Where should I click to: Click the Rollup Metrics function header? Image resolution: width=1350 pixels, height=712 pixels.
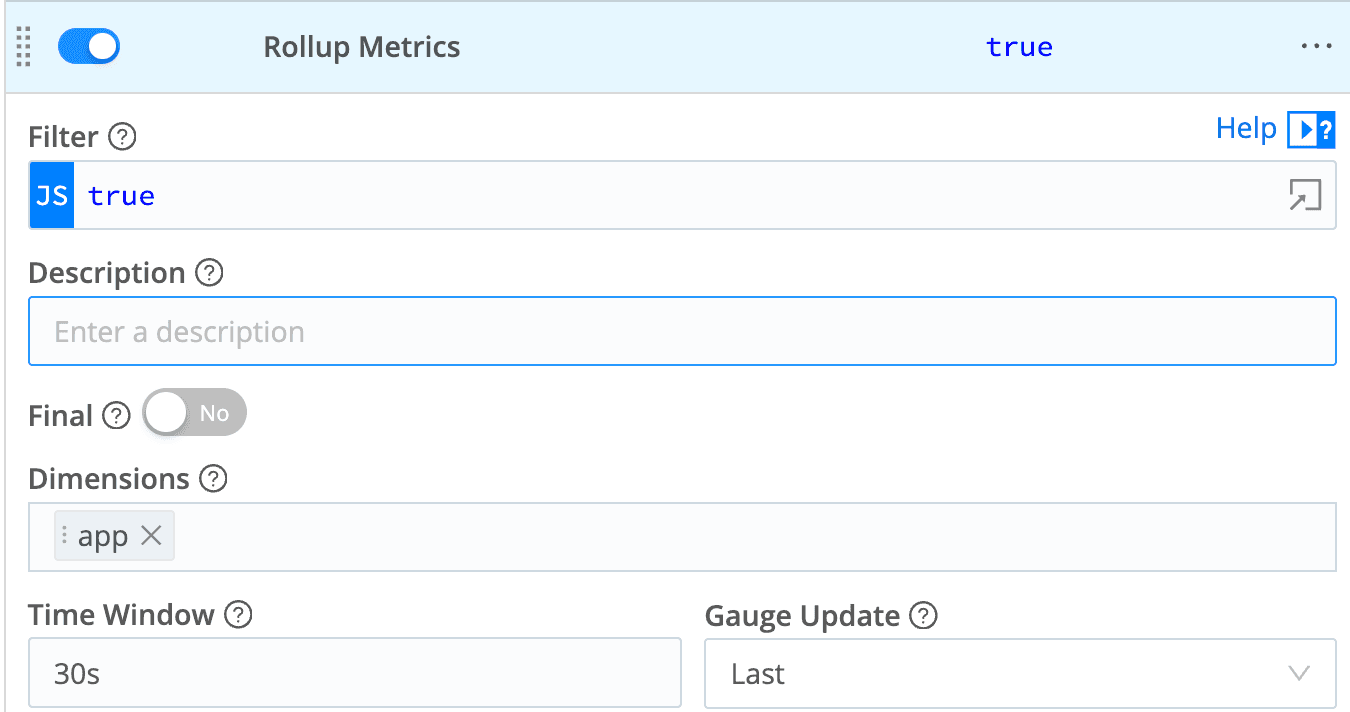point(362,47)
